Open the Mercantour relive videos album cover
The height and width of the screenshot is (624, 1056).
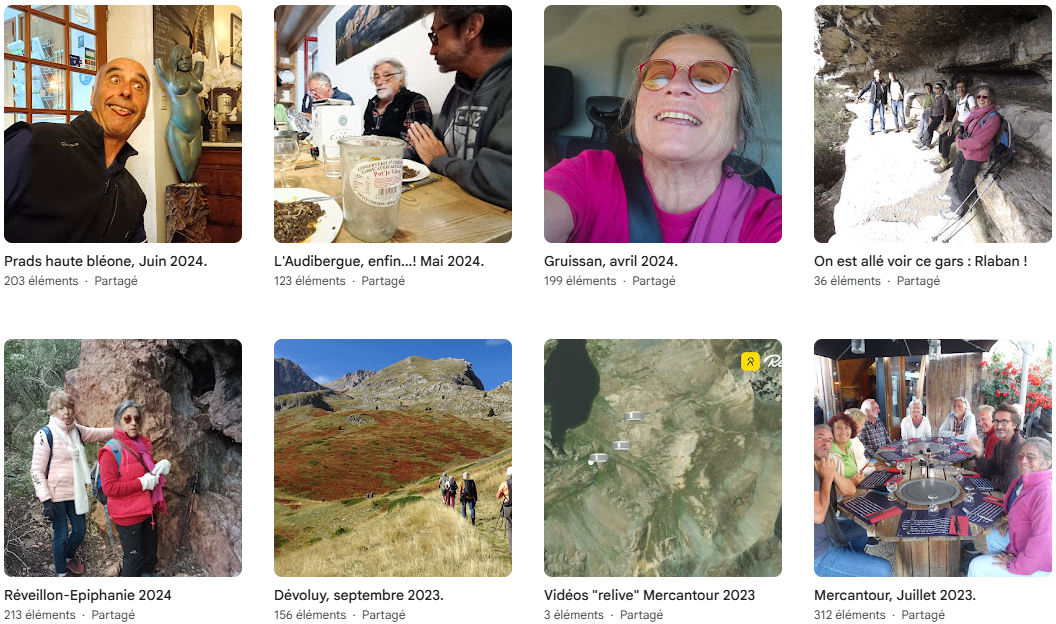pos(663,458)
